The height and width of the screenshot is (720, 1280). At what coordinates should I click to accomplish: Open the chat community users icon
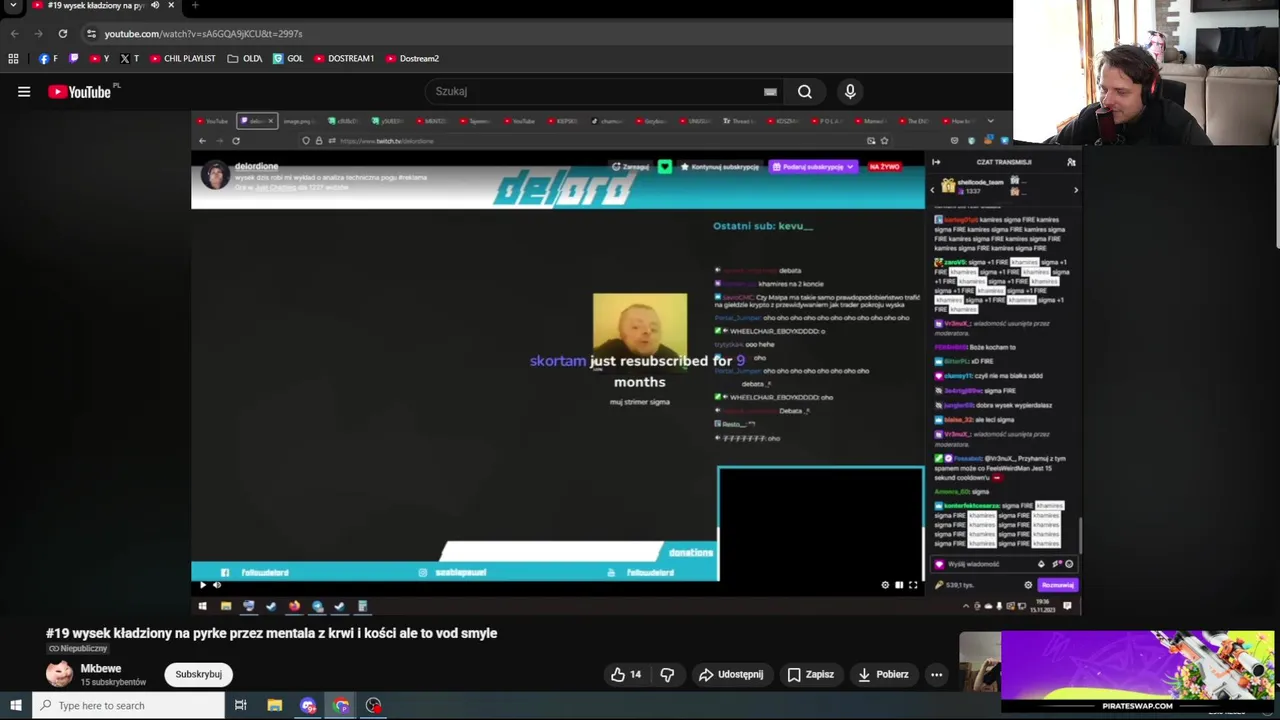coord(1071,162)
